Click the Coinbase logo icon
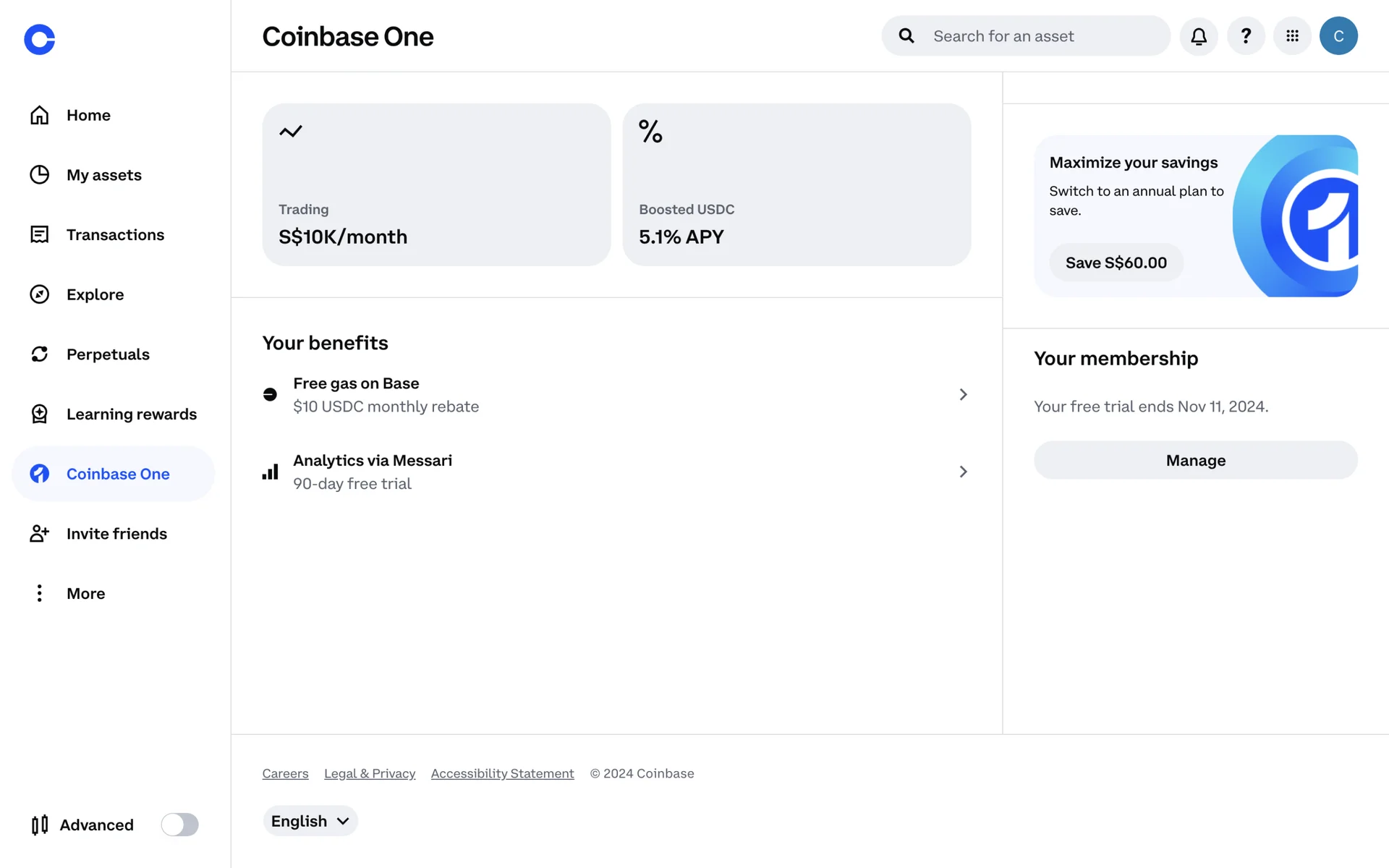1389x868 pixels. (x=39, y=39)
